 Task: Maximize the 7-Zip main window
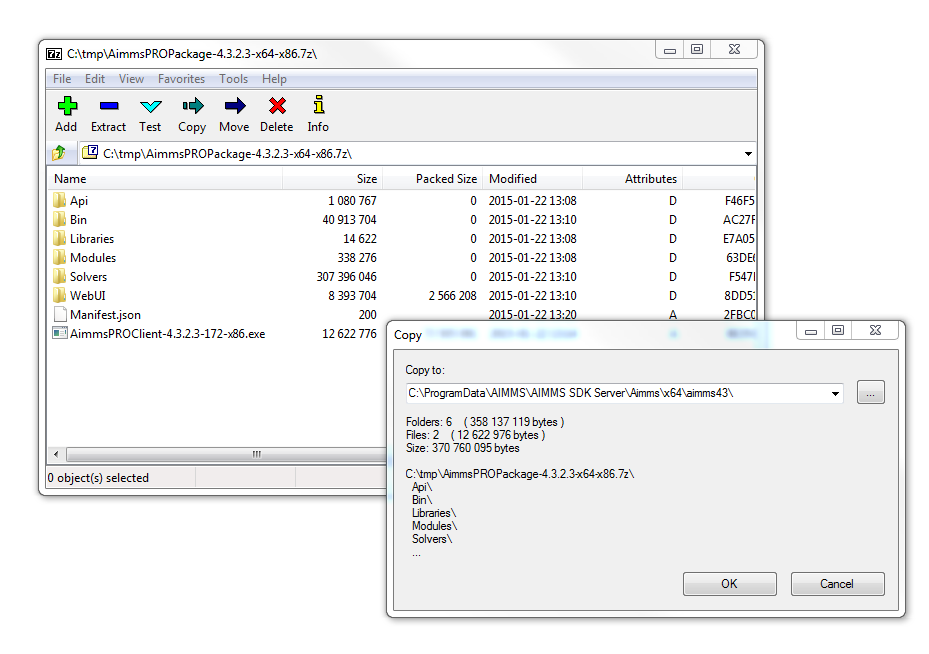(697, 50)
